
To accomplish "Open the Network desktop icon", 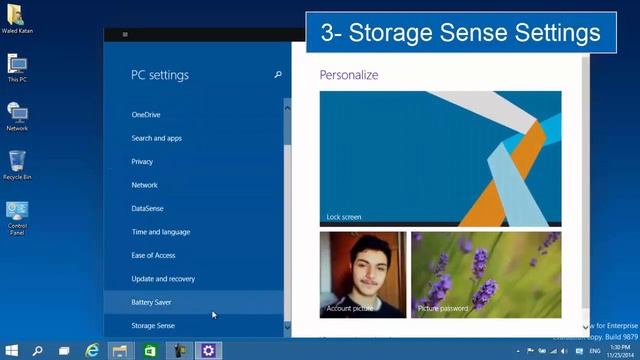I will 17,117.
